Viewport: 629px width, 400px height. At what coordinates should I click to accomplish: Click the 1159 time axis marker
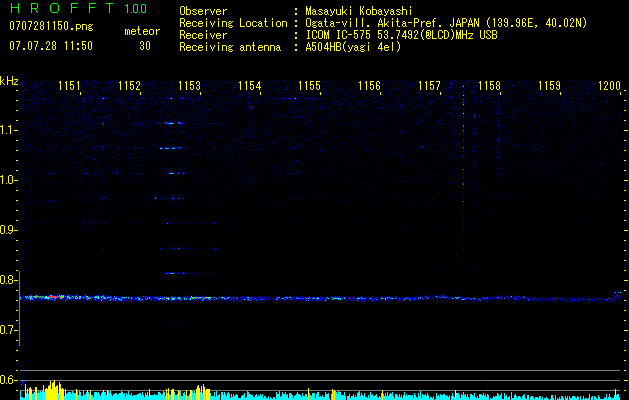[x=550, y=86]
